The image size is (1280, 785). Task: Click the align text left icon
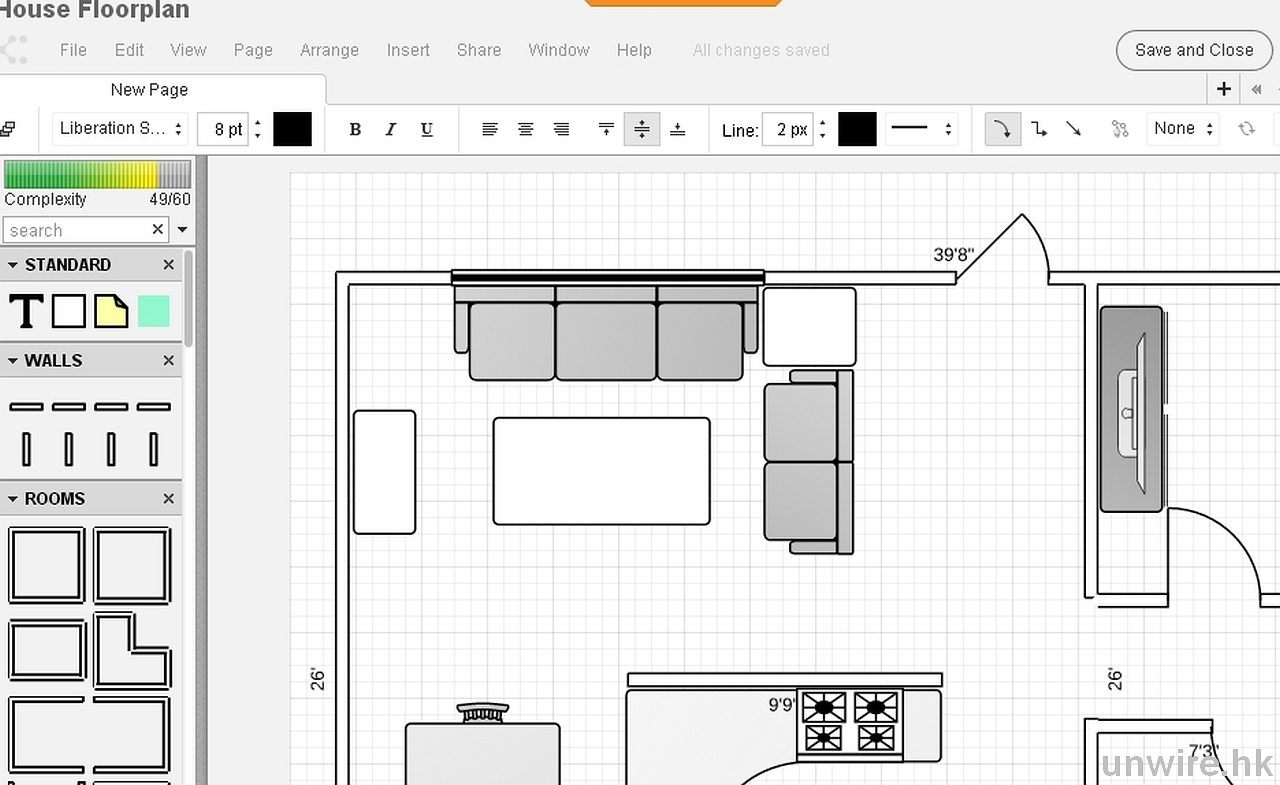490,129
